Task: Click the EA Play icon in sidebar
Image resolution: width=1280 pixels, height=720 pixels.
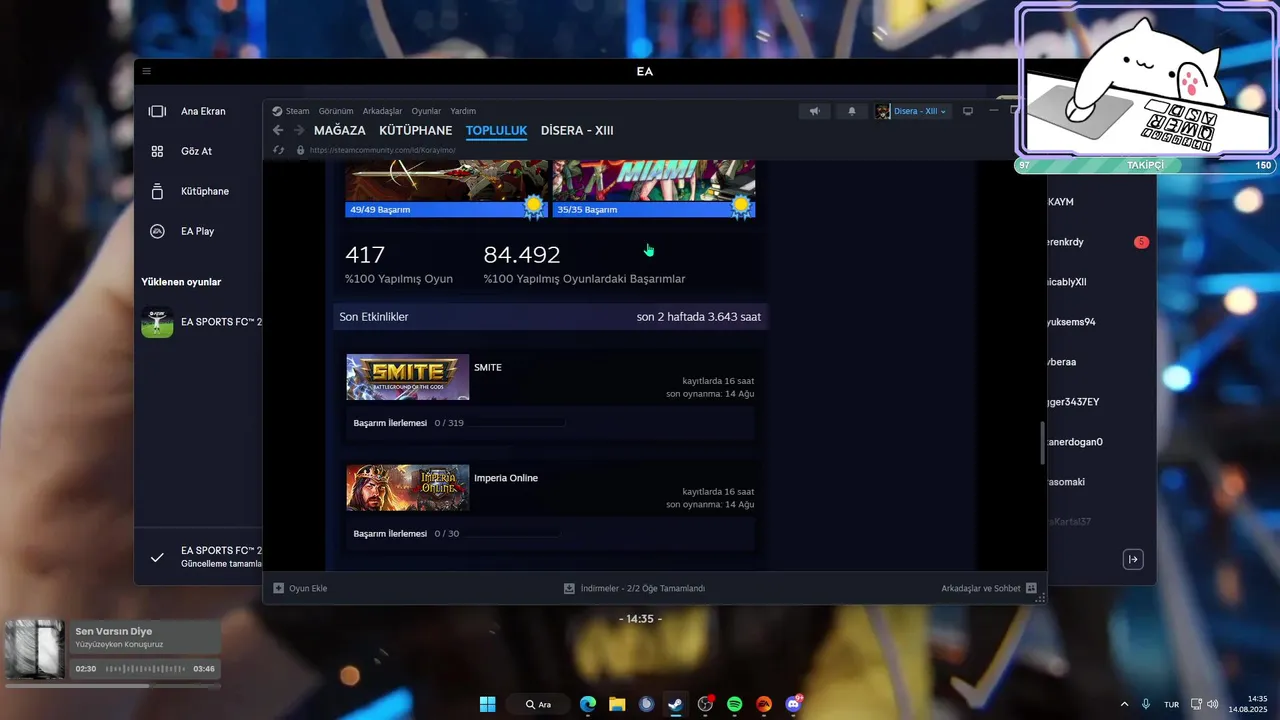Action: (x=157, y=231)
